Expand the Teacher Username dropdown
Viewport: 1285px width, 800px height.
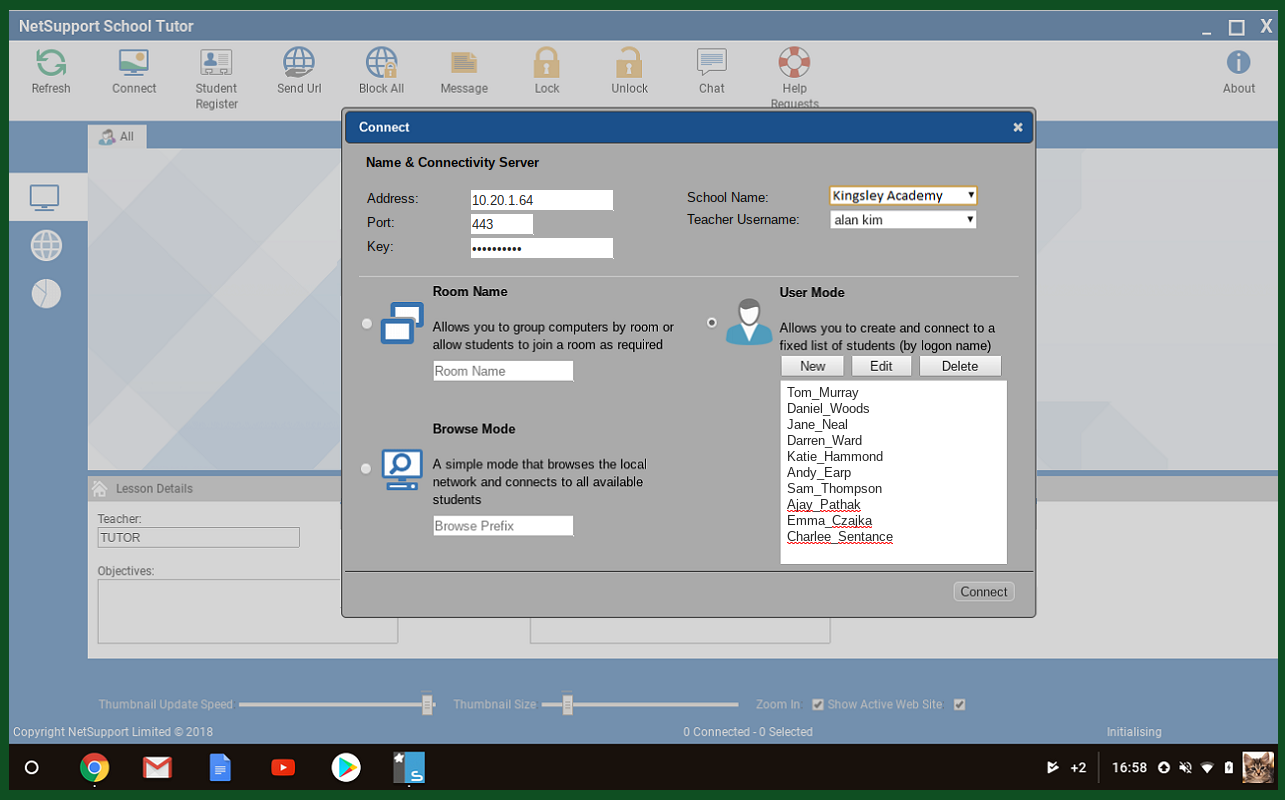tap(903, 220)
